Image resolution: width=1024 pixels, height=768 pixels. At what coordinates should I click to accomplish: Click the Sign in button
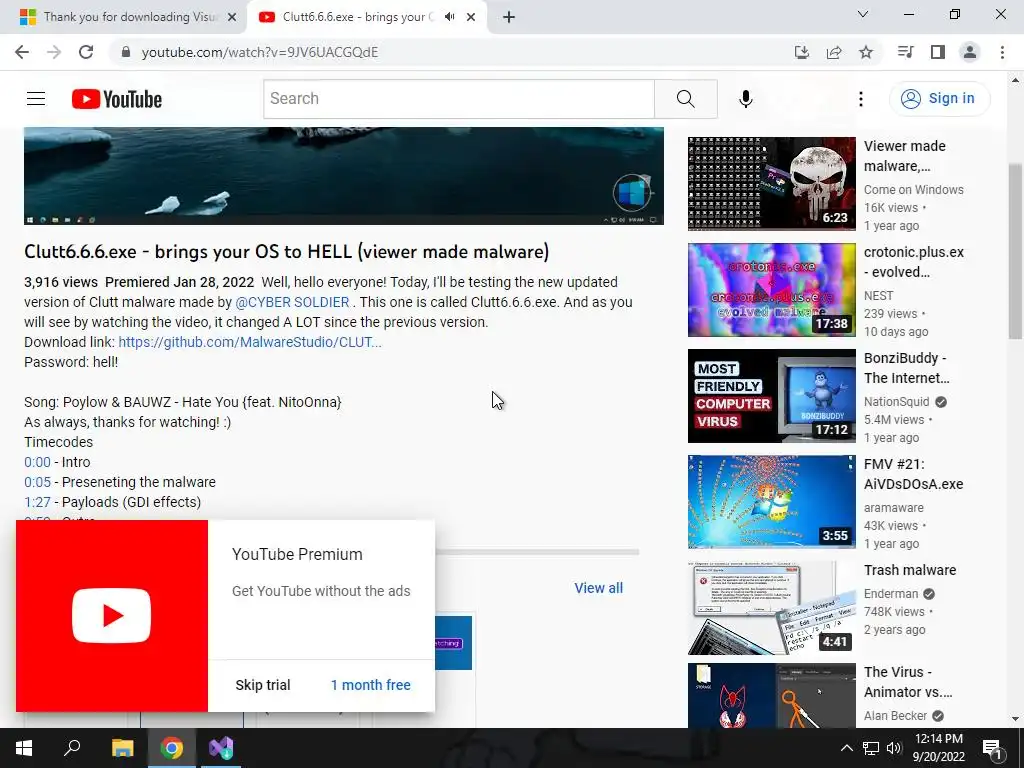click(x=940, y=99)
